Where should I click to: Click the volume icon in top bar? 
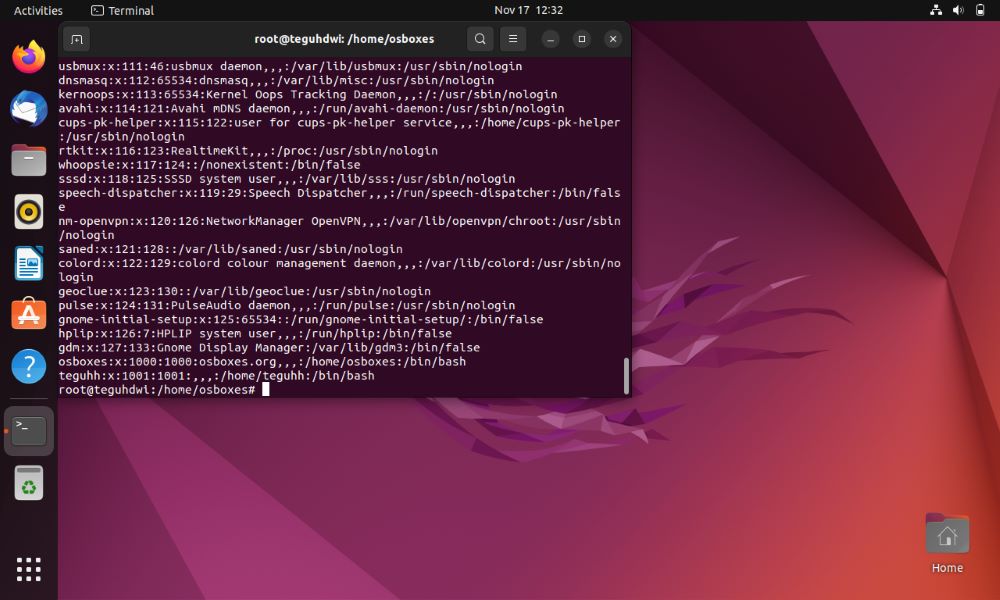958,10
